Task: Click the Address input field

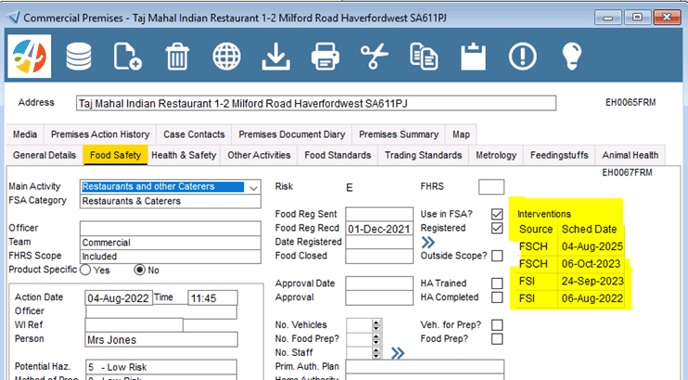Action: pyautogui.click(x=316, y=104)
